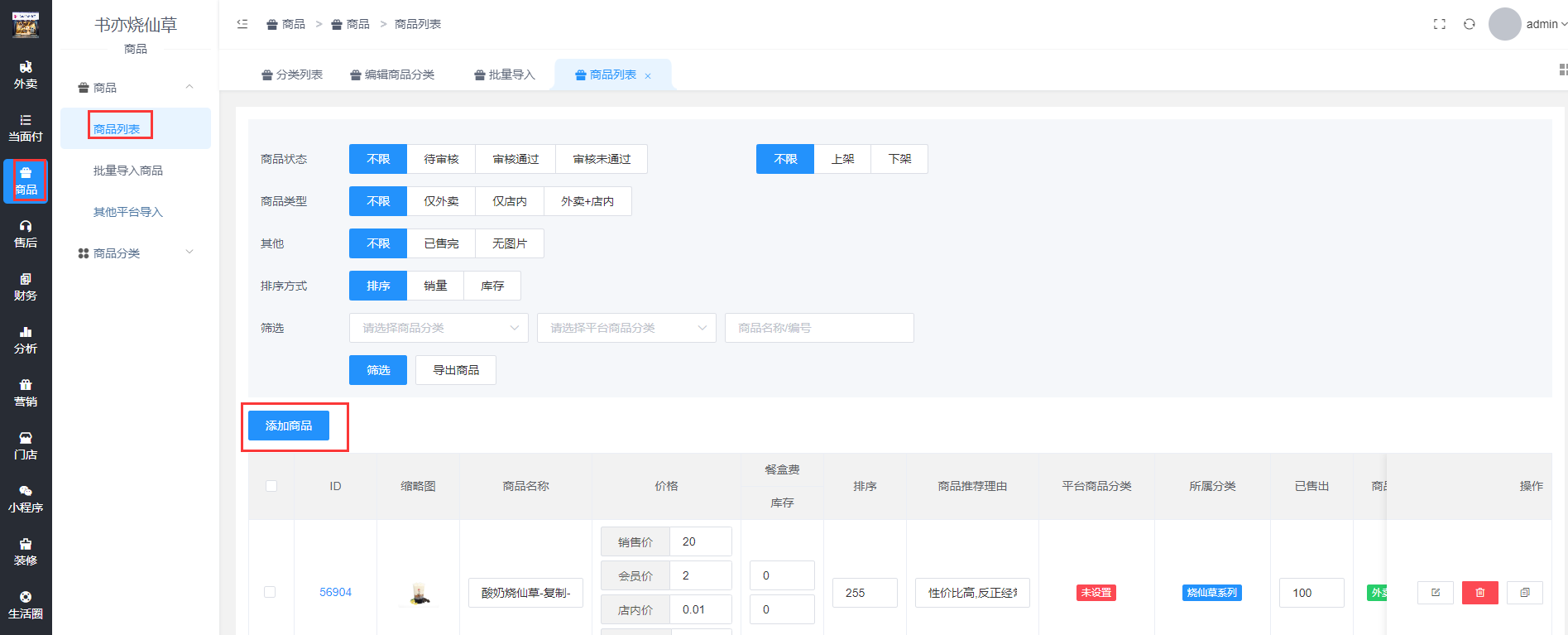Sort by 库存
This screenshot has width=1568, height=635.
coord(492,286)
